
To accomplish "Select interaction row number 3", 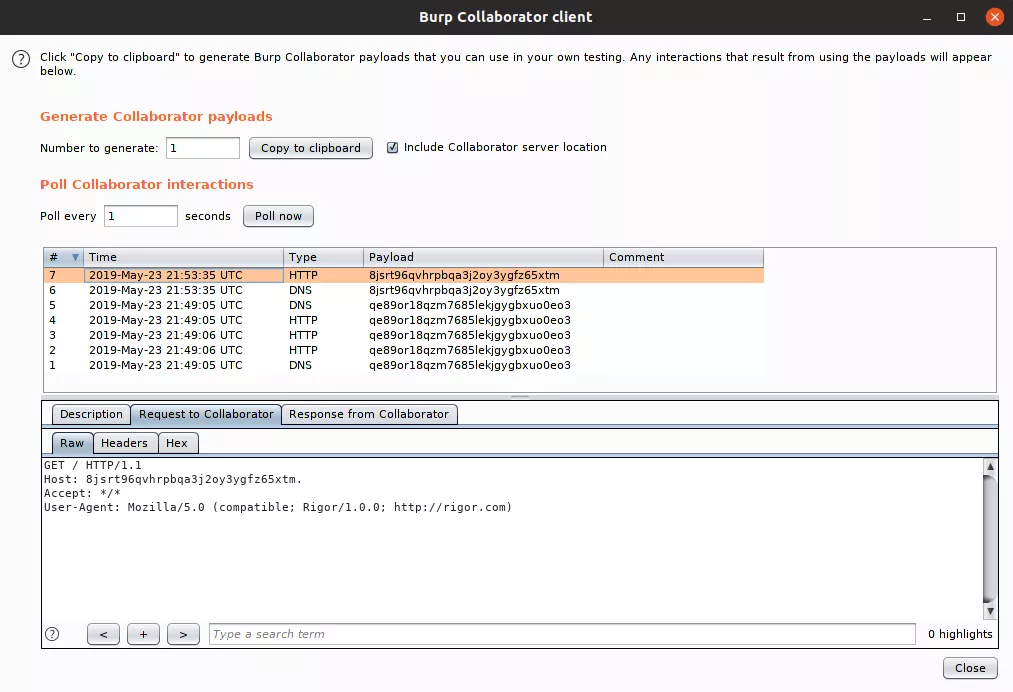I will (x=404, y=335).
